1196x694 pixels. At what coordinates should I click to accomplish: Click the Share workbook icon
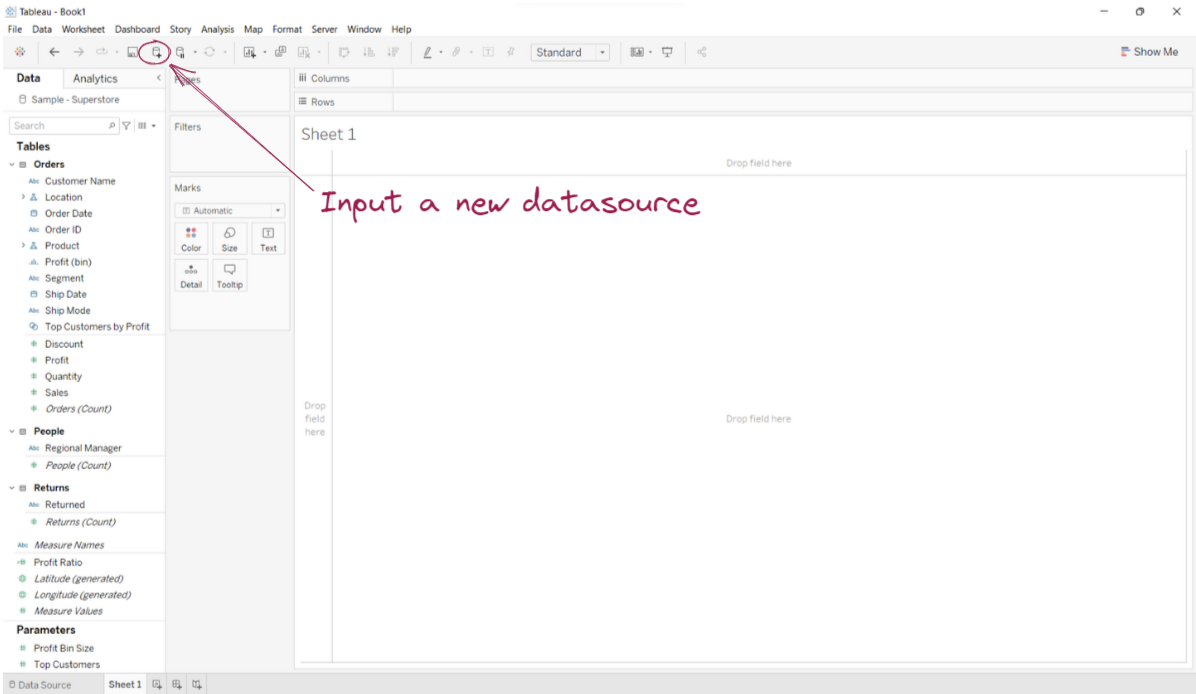[701, 52]
